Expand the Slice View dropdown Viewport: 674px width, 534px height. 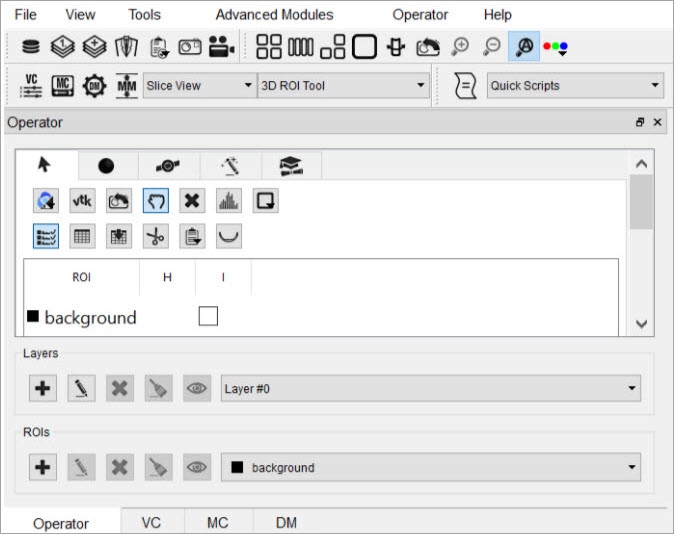click(199, 86)
